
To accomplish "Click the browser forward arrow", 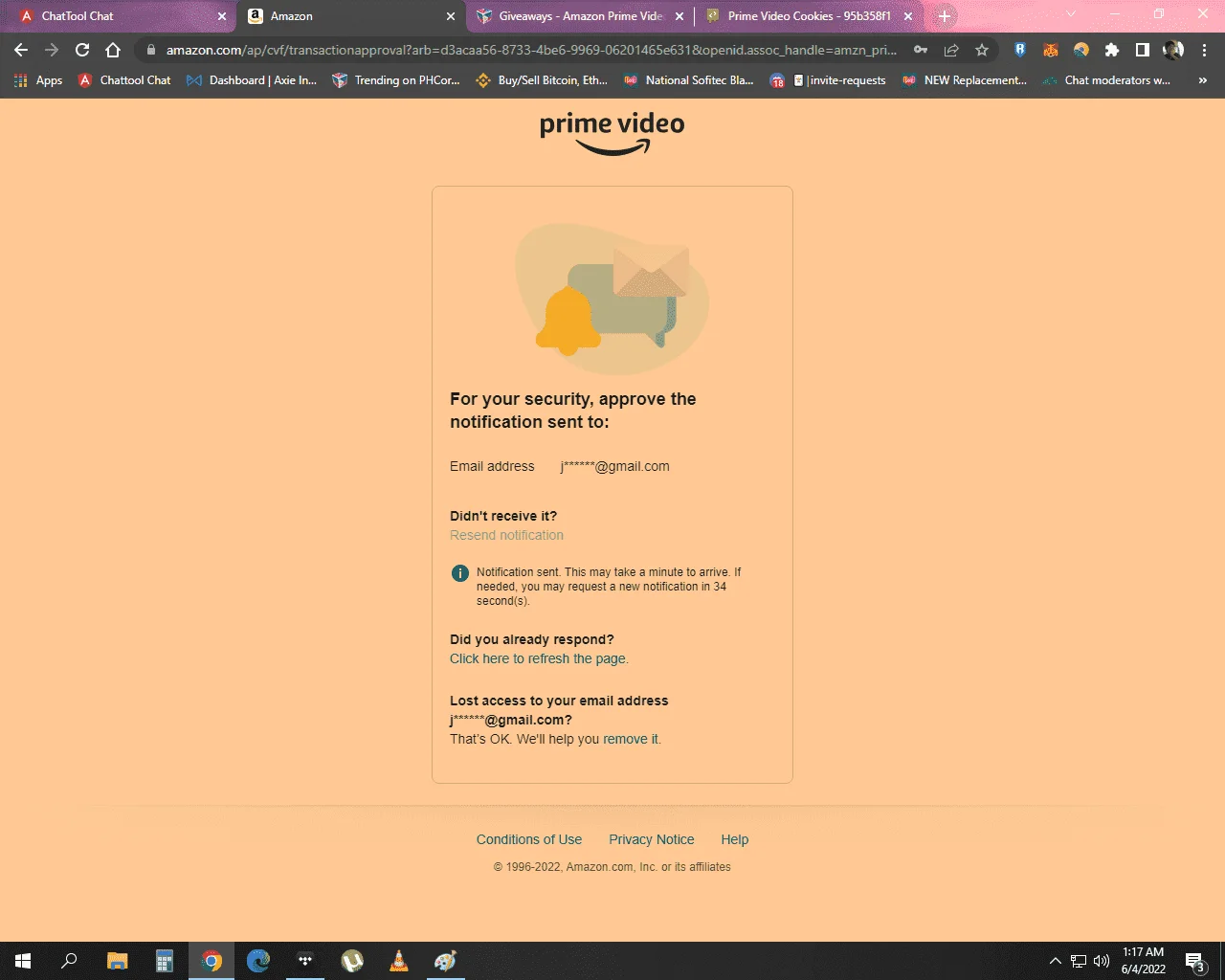I will point(52,50).
